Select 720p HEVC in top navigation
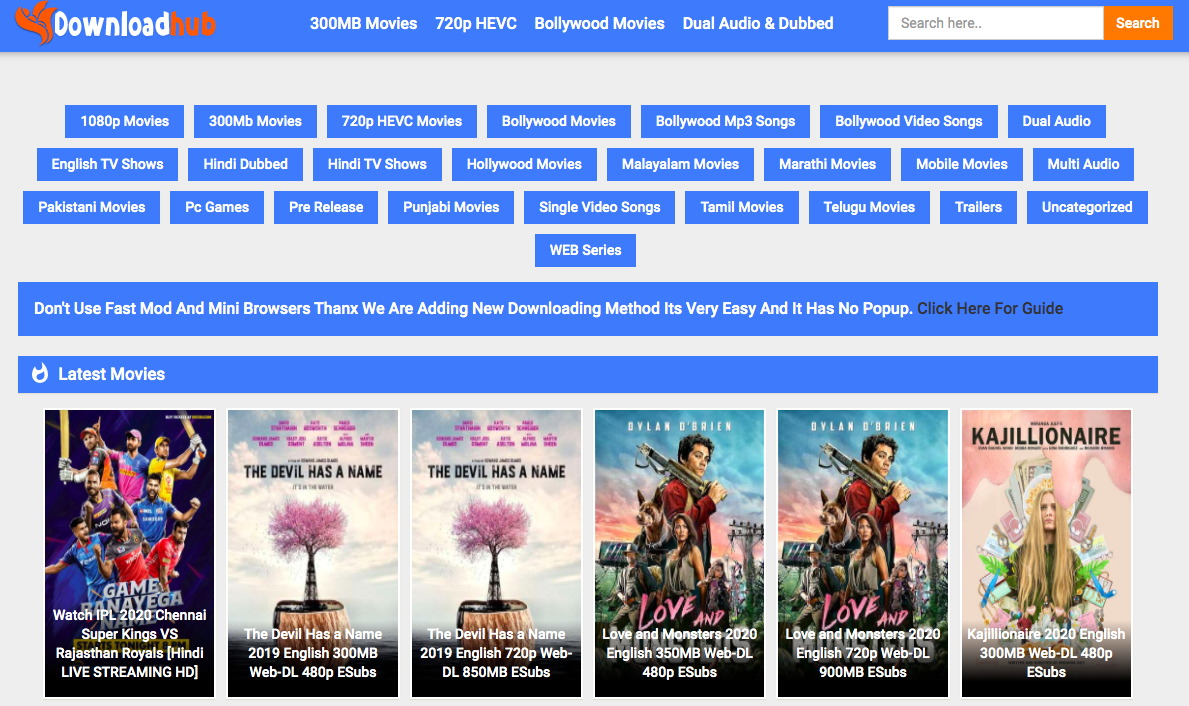The image size is (1189, 706). point(476,23)
